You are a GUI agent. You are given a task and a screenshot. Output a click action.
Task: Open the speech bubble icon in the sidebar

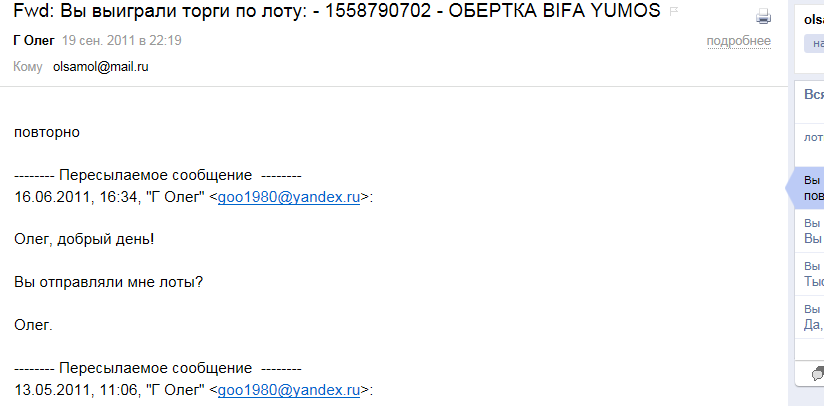point(818,374)
